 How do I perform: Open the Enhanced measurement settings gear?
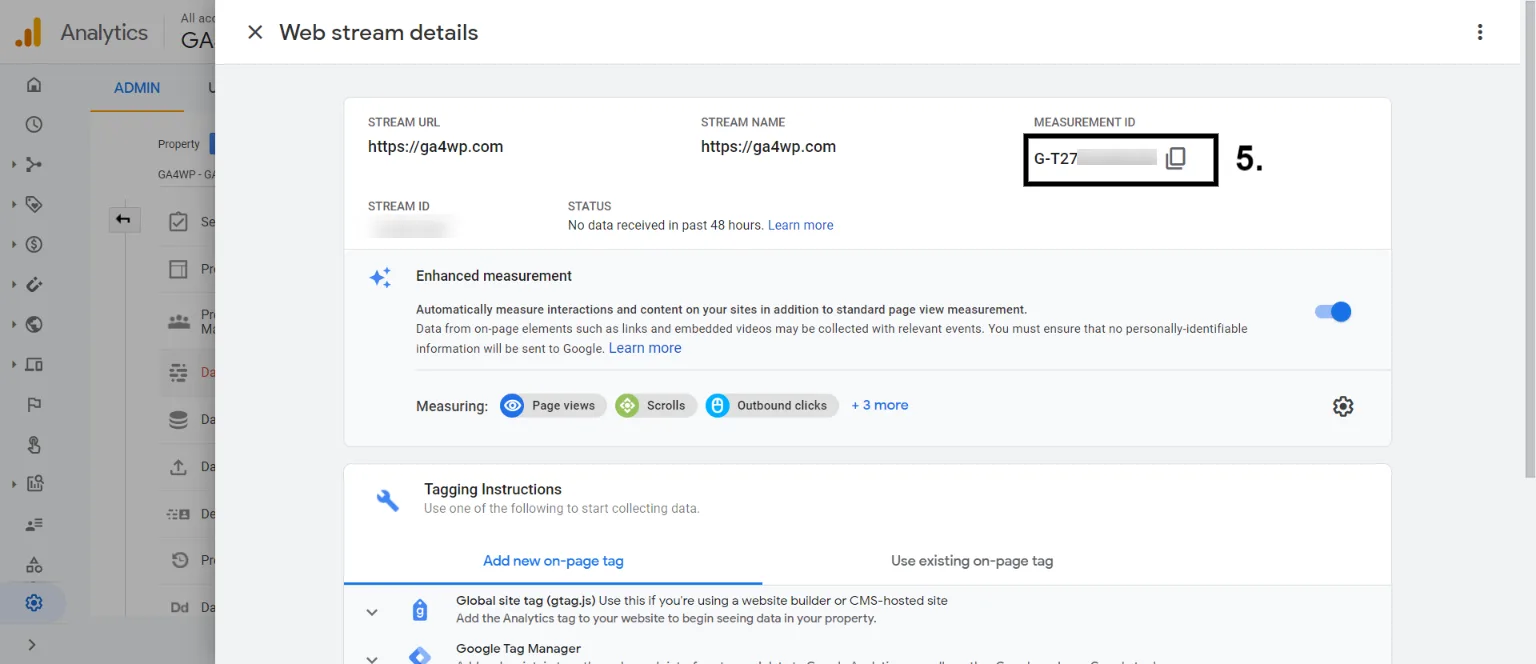pyautogui.click(x=1342, y=406)
